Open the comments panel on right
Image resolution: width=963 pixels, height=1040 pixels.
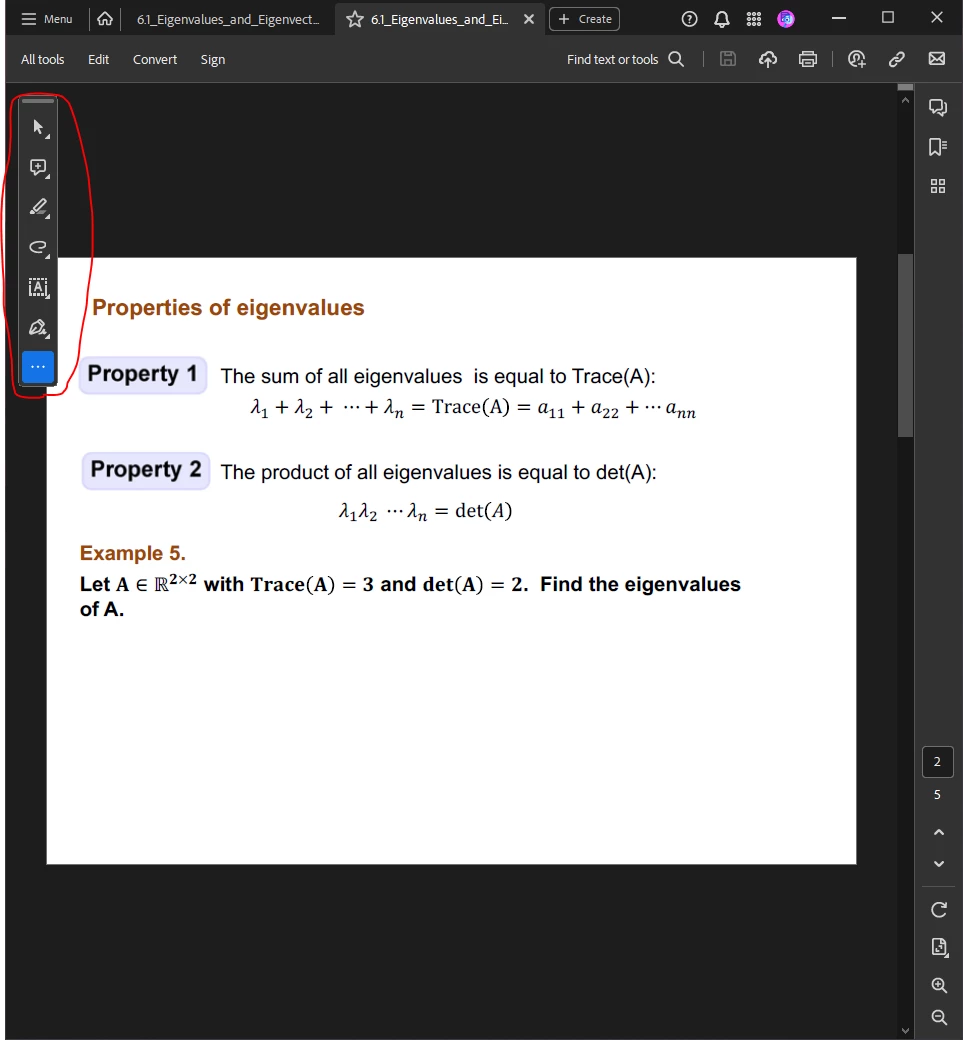tap(938, 107)
